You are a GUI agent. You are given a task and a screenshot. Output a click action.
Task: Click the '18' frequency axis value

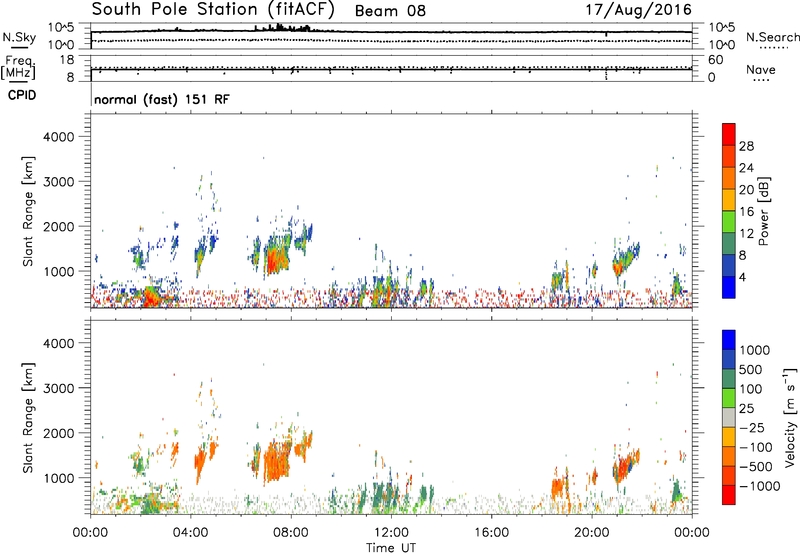coord(67,60)
